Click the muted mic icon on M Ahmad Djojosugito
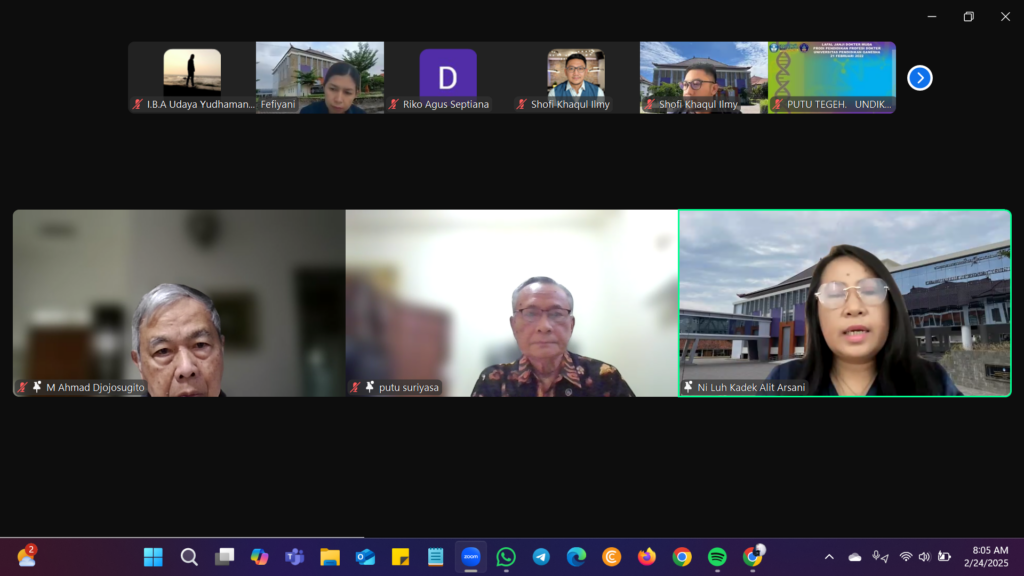This screenshot has height=576, width=1024. (22, 387)
